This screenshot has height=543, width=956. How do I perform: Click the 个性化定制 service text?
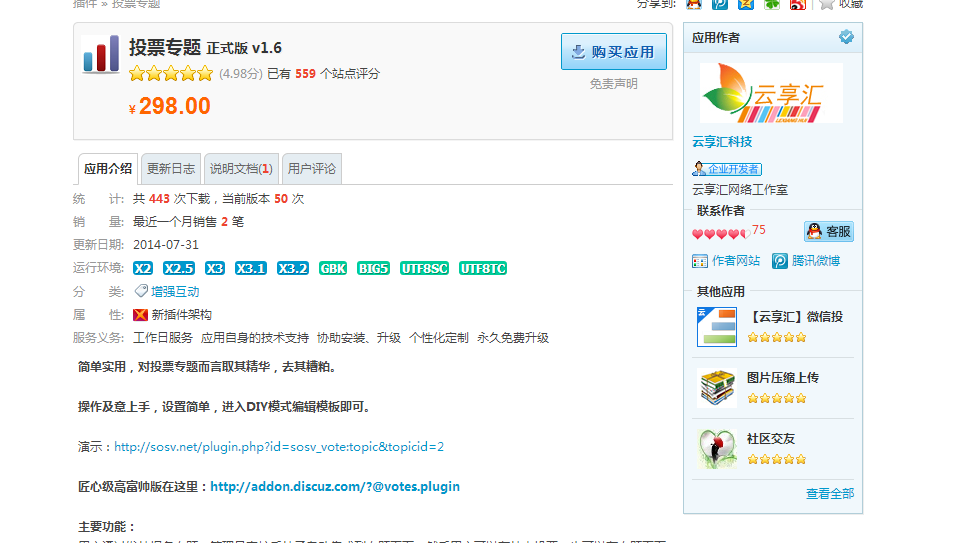point(438,338)
